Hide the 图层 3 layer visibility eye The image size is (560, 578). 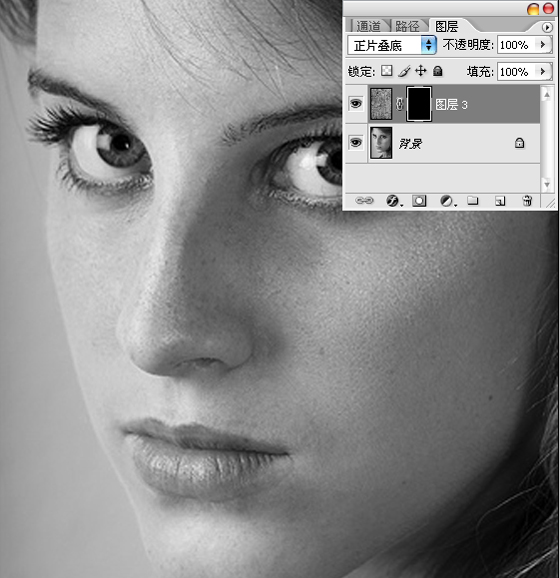356,104
